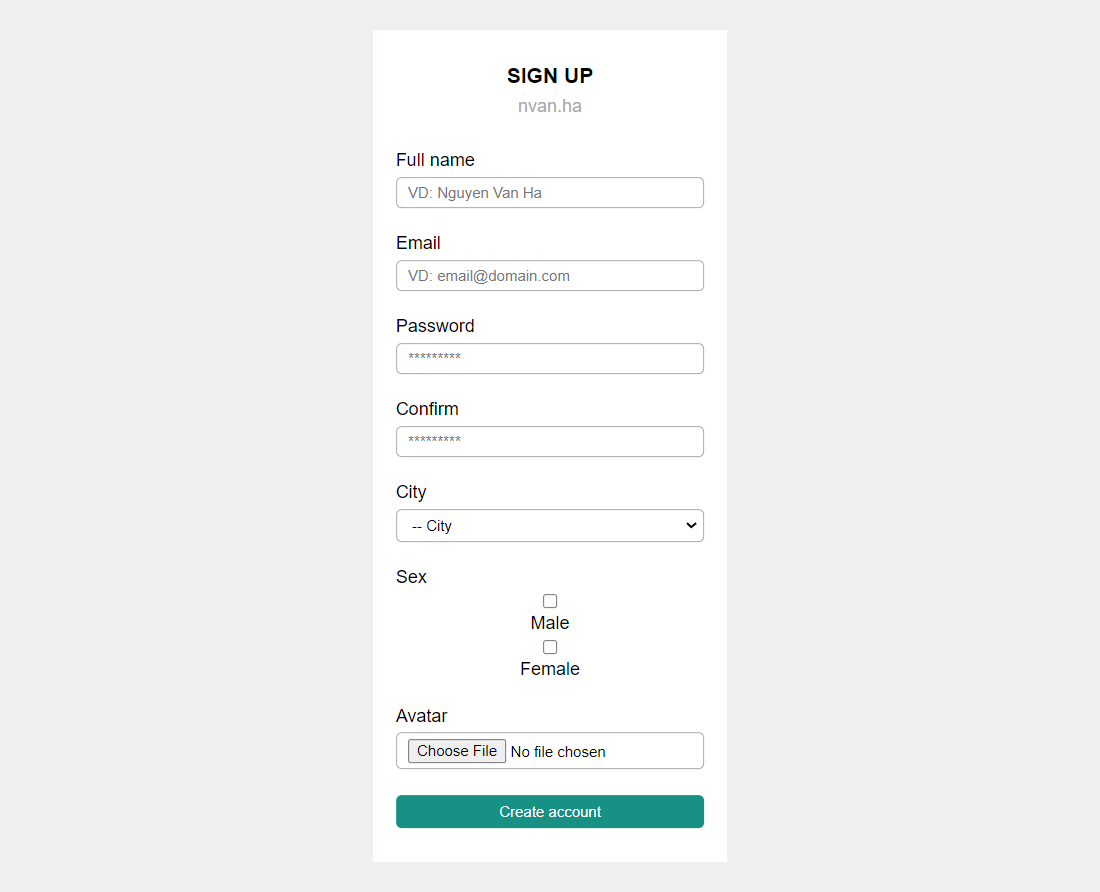
Task: Tick the Female checkbox
Action: [x=550, y=647]
